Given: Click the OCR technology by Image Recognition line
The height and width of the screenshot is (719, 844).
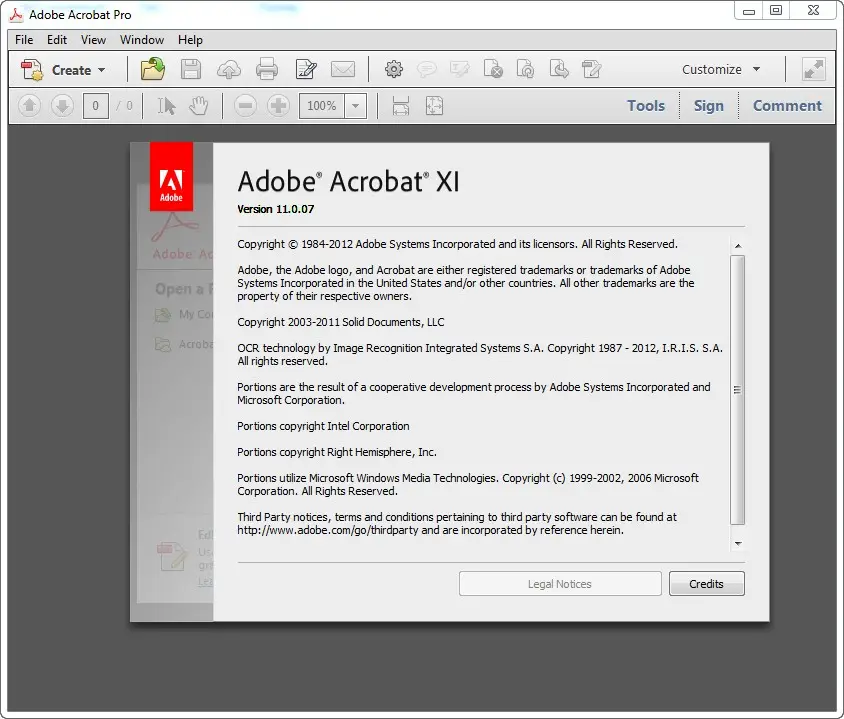Looking at the screenshot, I should (x=480, y=355).
